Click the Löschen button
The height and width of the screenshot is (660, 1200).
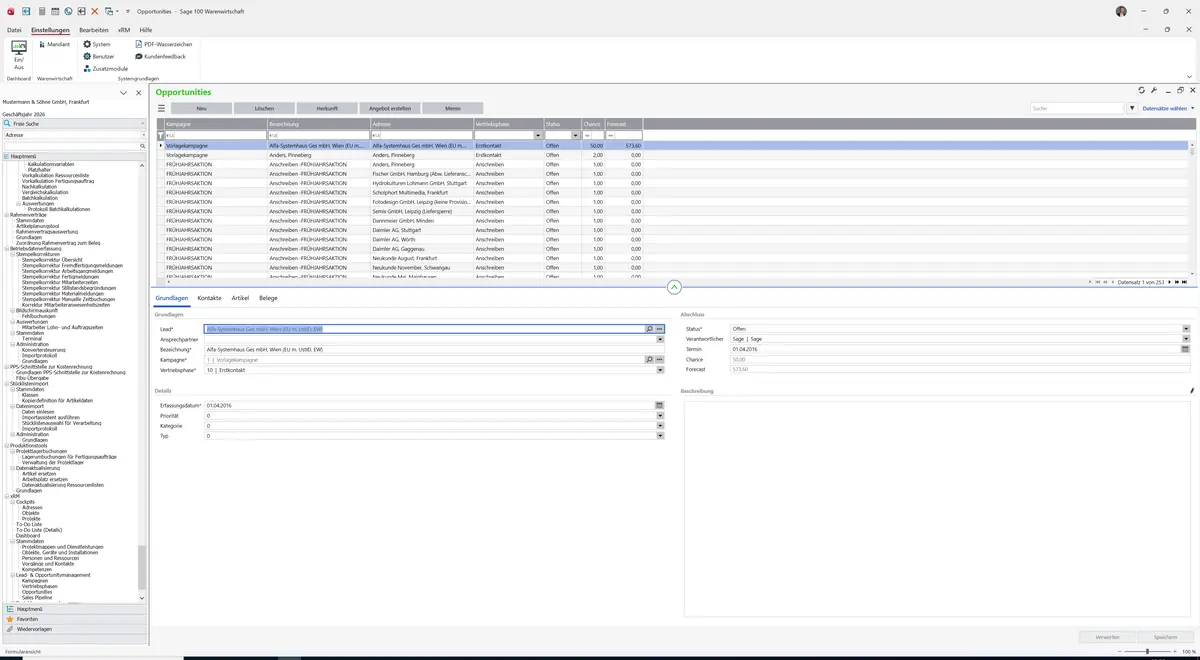pos(264,108)
